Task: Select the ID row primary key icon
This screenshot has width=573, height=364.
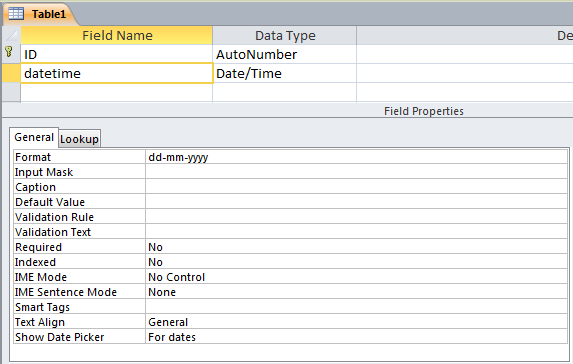Action: [x=9, y=52]
